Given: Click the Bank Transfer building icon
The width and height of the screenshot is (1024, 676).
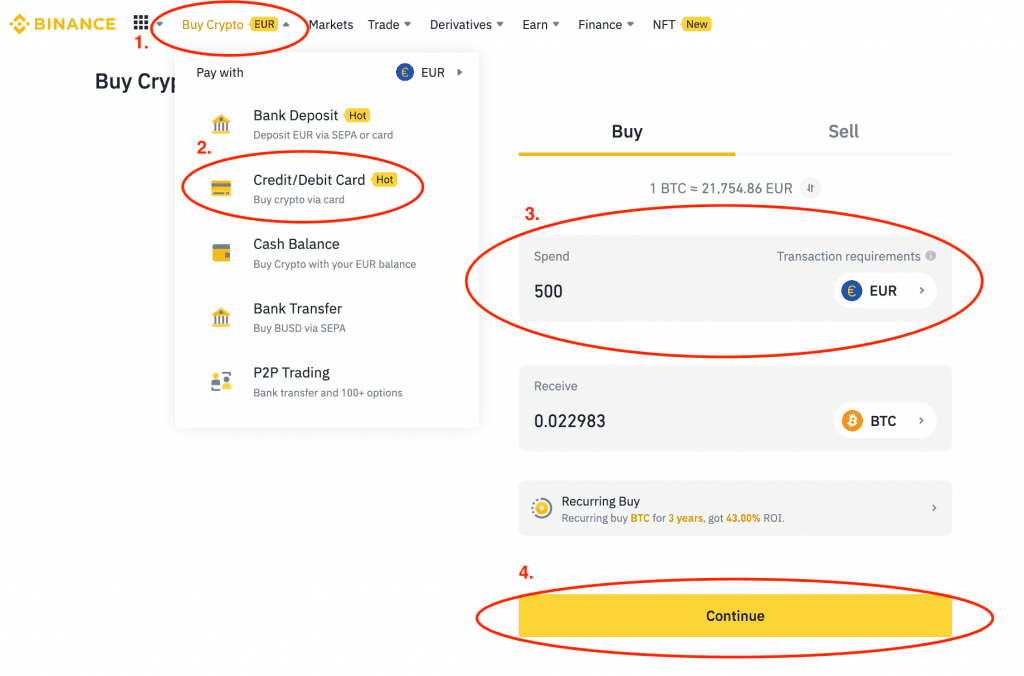Looking at the screenshot, I should (221, 317).
